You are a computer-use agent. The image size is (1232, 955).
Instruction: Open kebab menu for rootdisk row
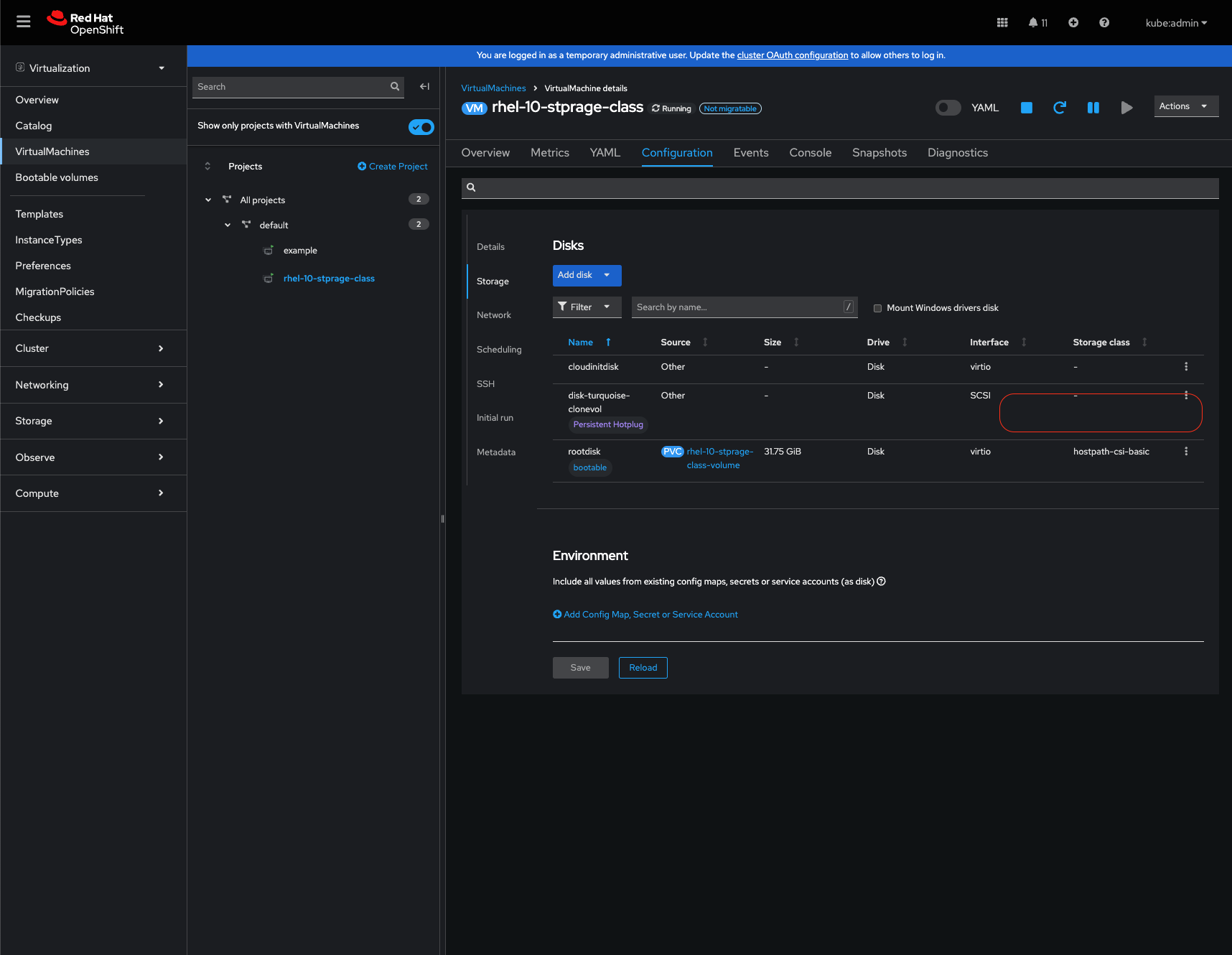(1185, 452)
